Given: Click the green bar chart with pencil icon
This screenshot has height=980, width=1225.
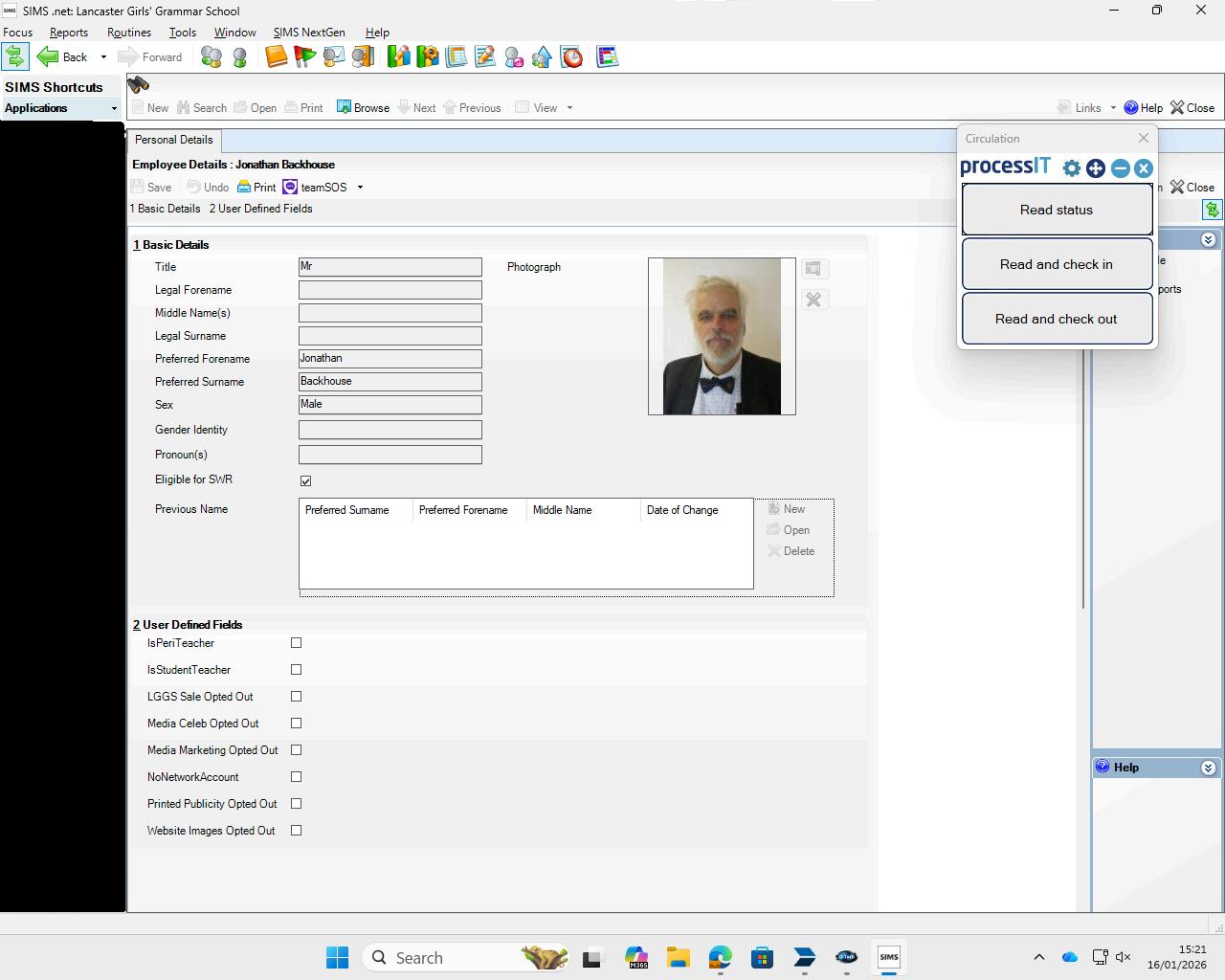Looking at the screenshot, I should (398, 57).
